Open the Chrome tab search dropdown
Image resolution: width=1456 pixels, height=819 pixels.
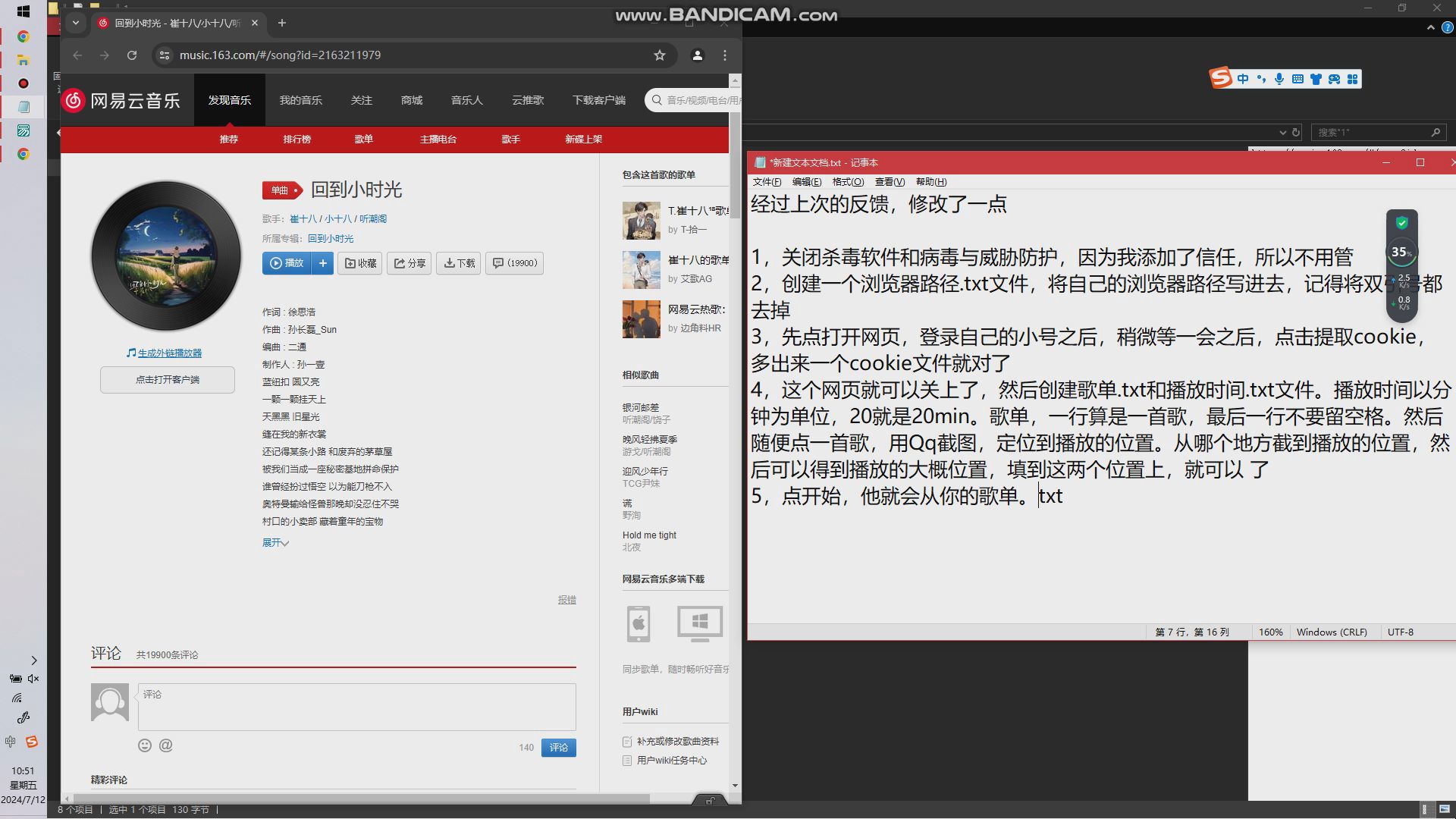[x=76, y=24]
